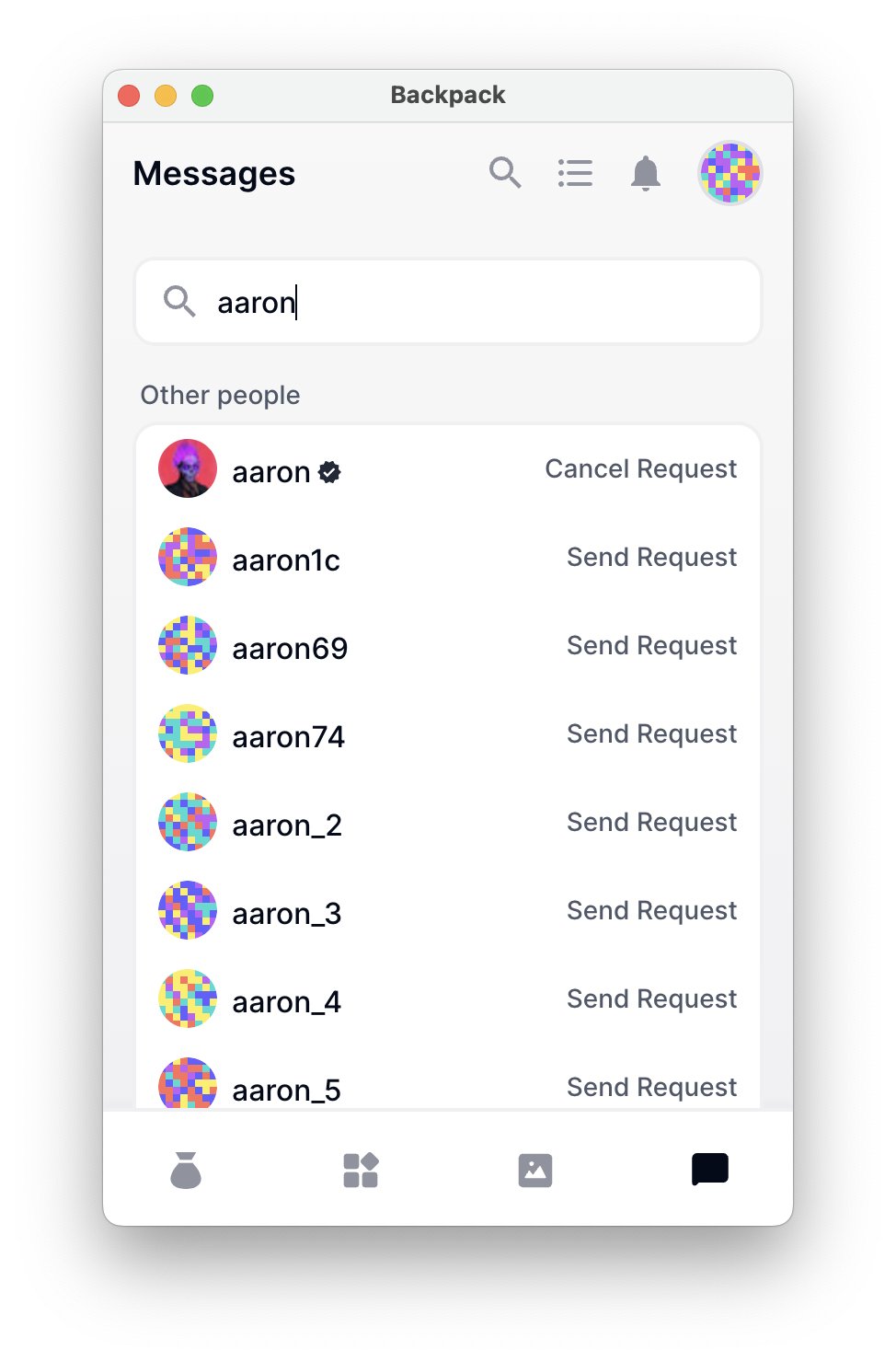The image size is (896, 1362).
Task: Send a request to aaron1c
Action: [x=651, y=558]
